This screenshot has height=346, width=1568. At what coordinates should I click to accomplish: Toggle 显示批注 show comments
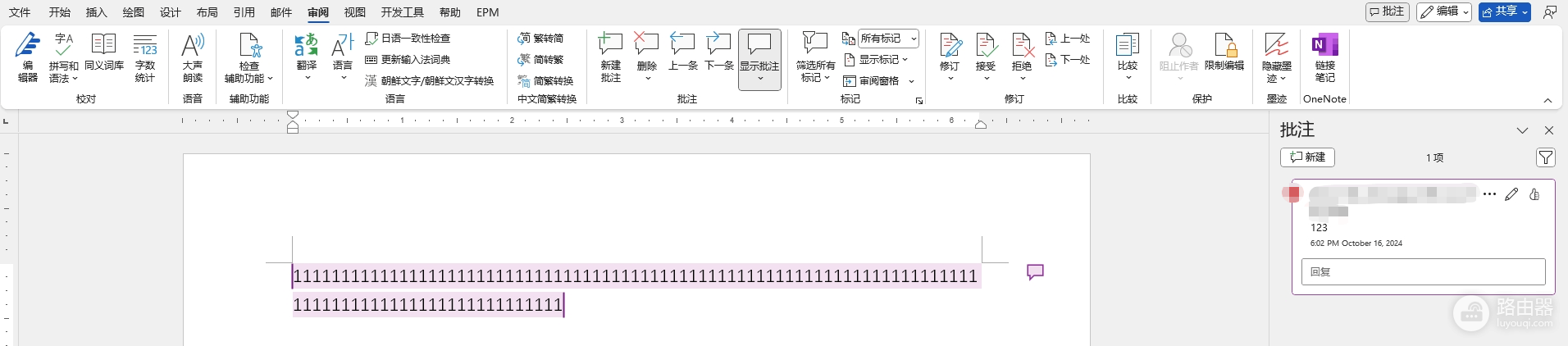tap(759, 59)
